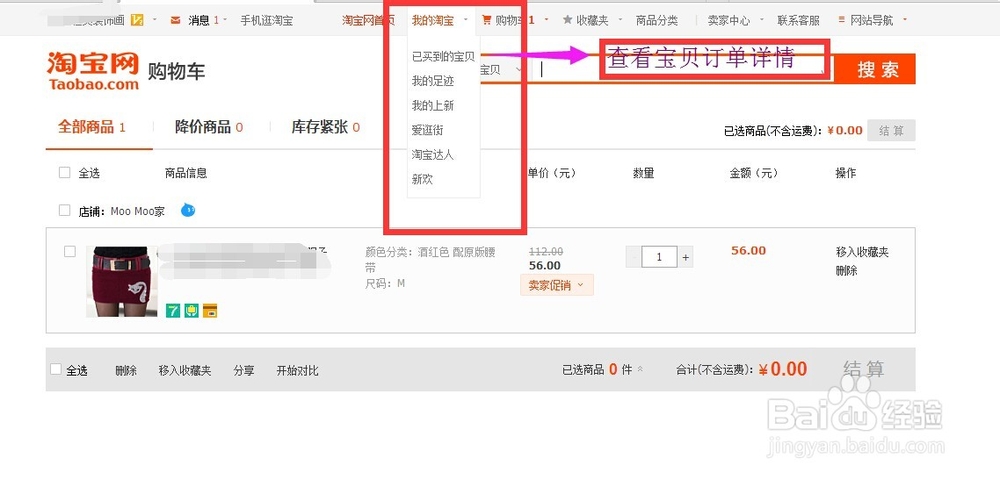Tick the 全选 checkbox in bottom bar

coord(56,369)
